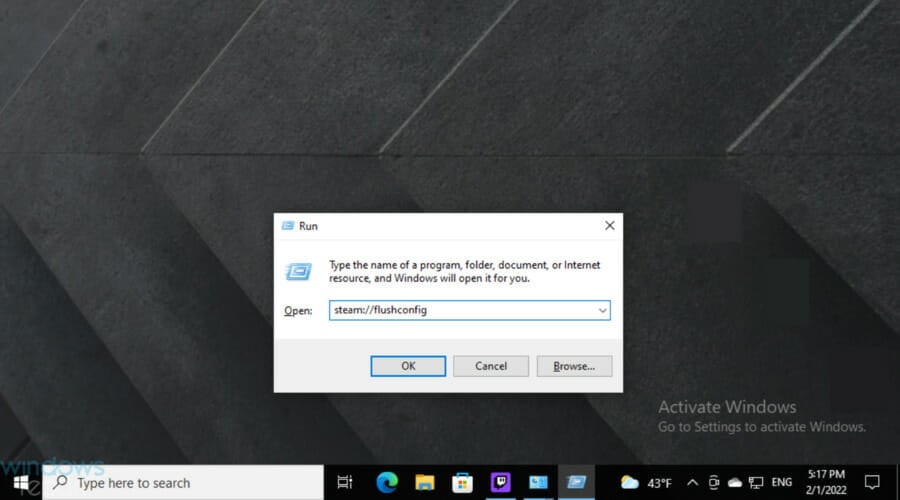Launch Microsoft Edge from the taskbar

[x=387, y=483]
